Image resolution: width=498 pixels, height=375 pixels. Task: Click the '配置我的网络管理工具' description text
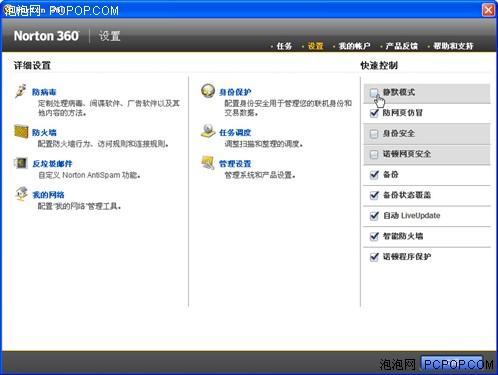click(x=79, y=206)
